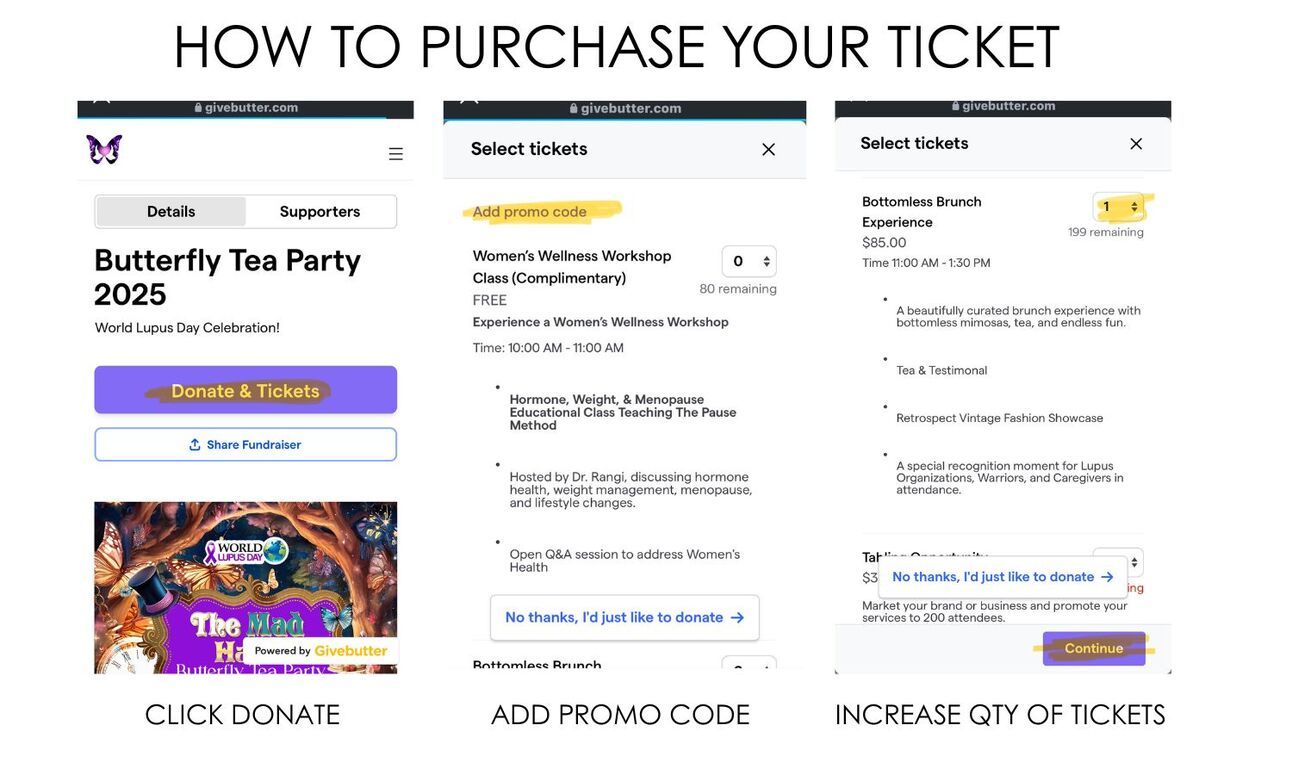Click the Powered by Givebutter badge
1292x775 pixels.
click(x=320, y=651)
